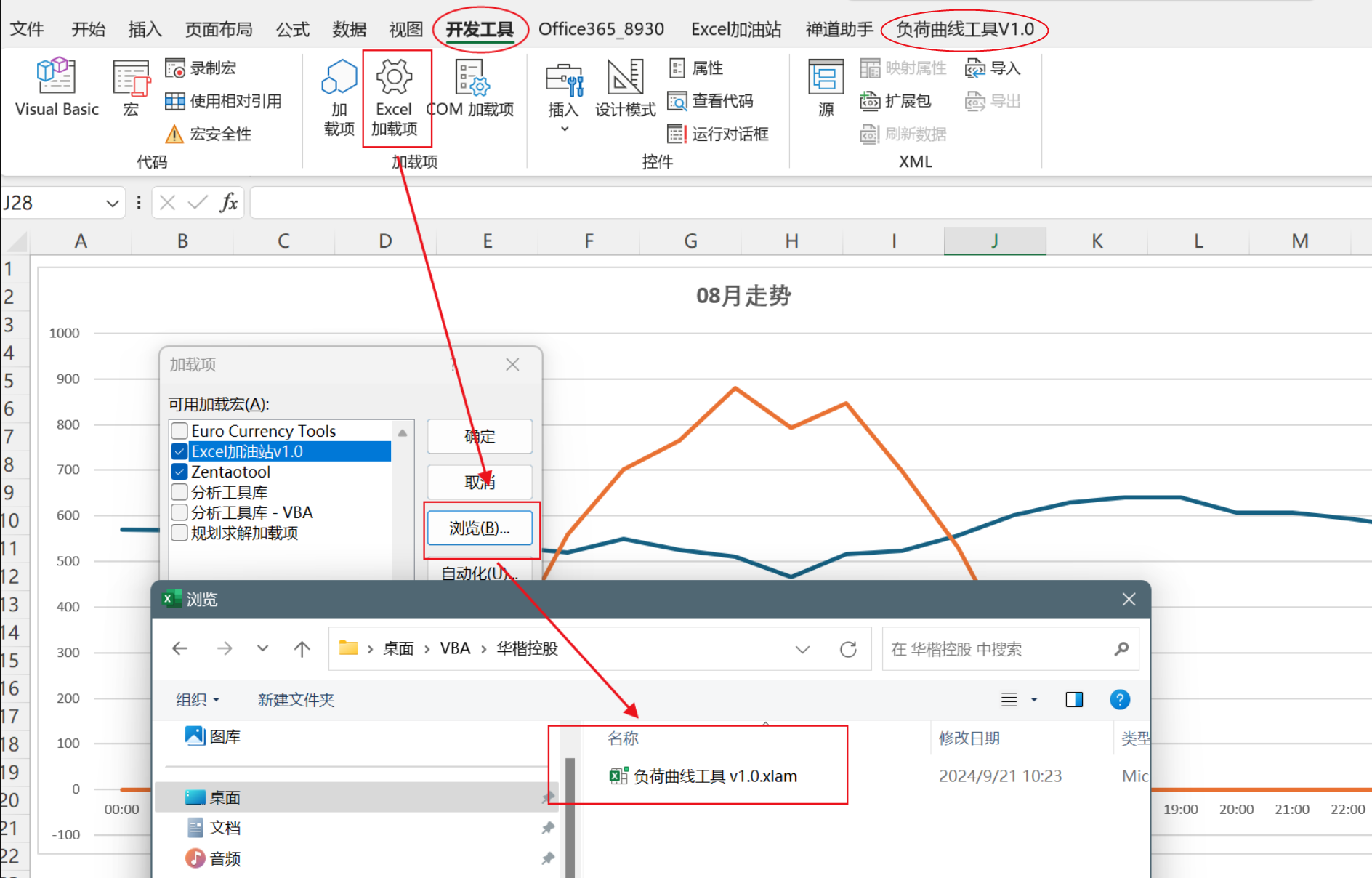1372x878 pixels.
Task: Click XML 导入 import button
Action: click(x=993, y=68)
